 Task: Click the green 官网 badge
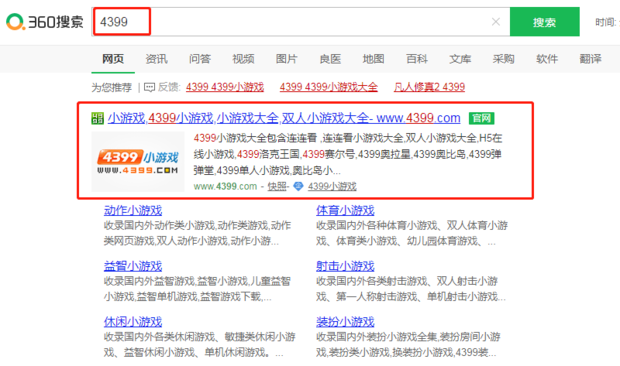(481, 118)
